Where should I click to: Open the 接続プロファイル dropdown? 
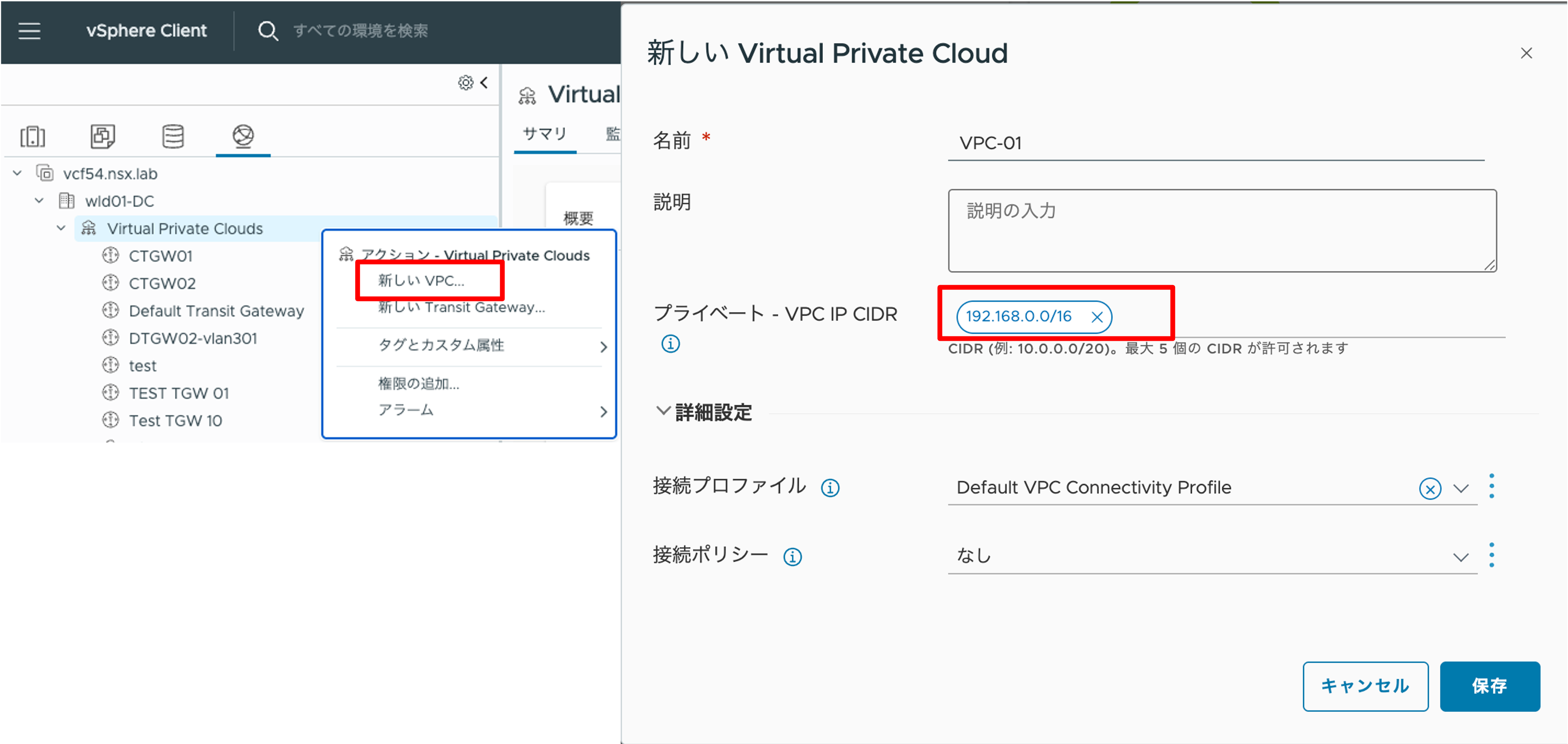click(1461, 489)
